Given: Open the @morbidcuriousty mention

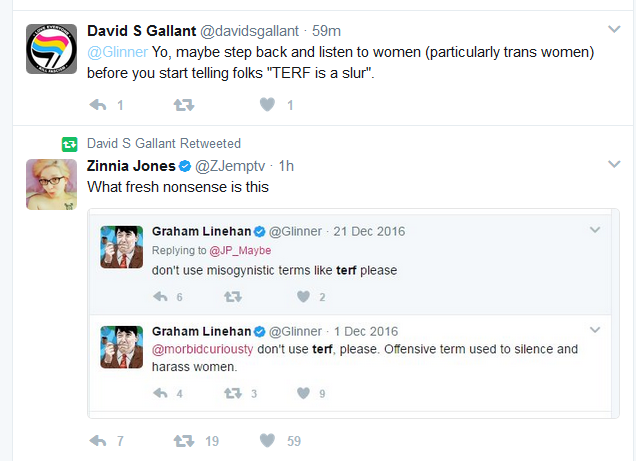Looking at the screenshot, I should pos(202,349).
